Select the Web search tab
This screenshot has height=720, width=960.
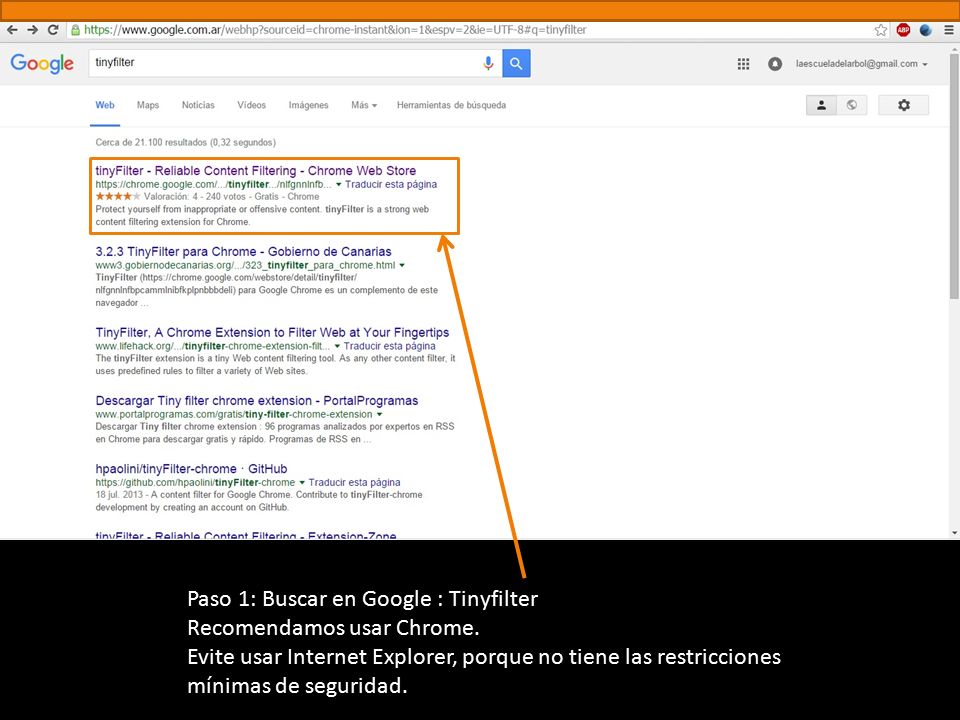point(105,105)
